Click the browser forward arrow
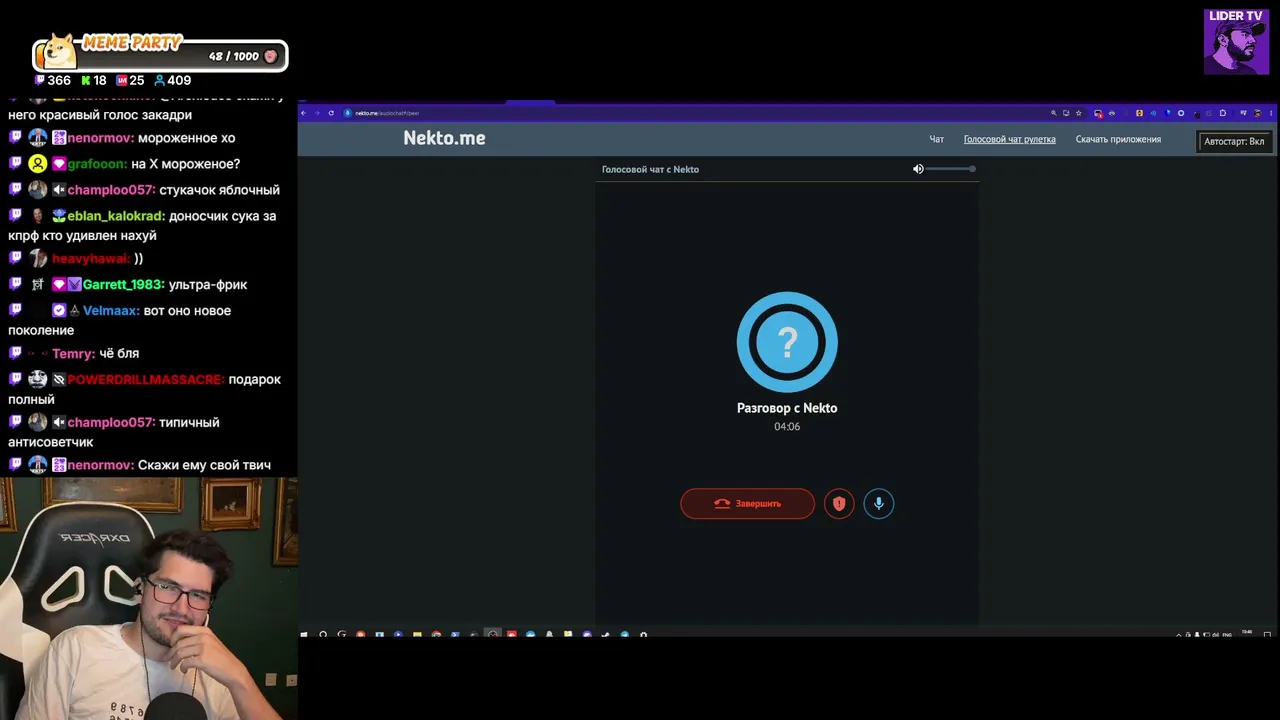 [x=317, y=113]
